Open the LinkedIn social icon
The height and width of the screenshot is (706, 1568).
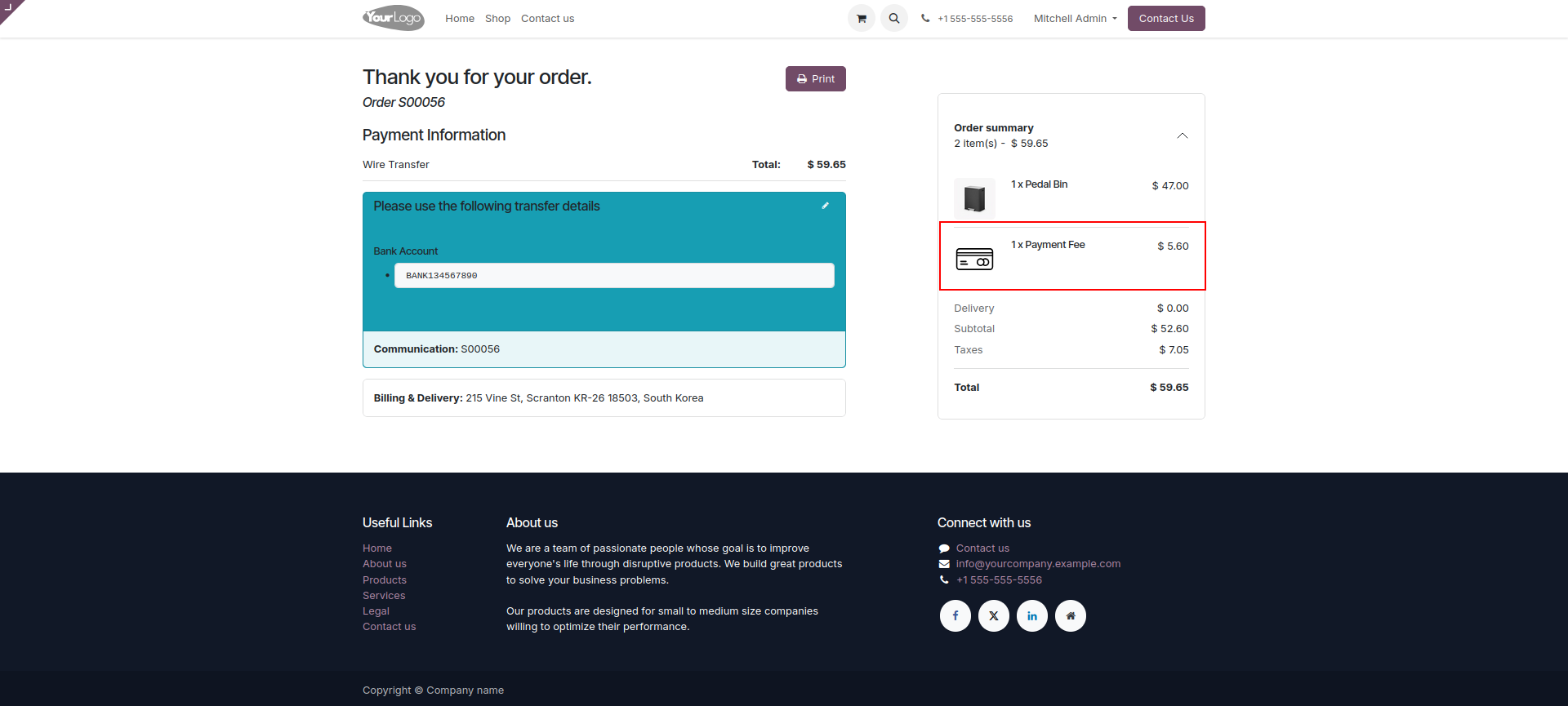click(x=1032, y=615)
